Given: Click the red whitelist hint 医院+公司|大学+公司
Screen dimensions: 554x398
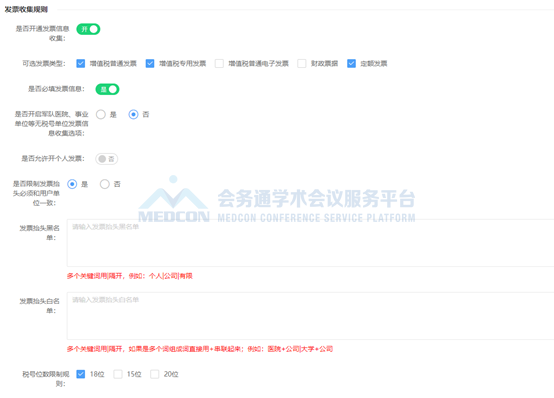Looking at the screenshot, I should (x=200, y=349).
